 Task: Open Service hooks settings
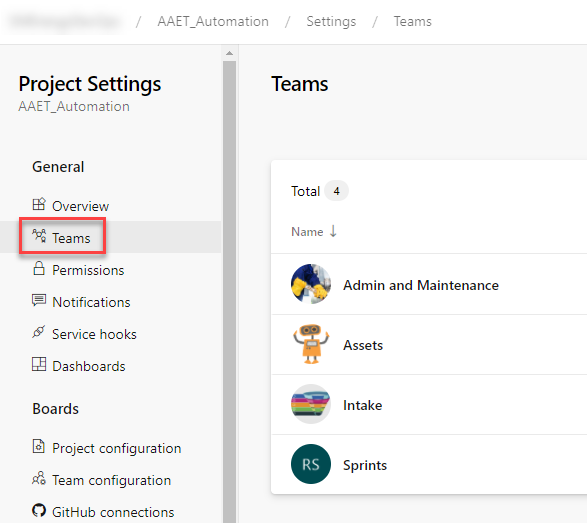pos(94,334)
